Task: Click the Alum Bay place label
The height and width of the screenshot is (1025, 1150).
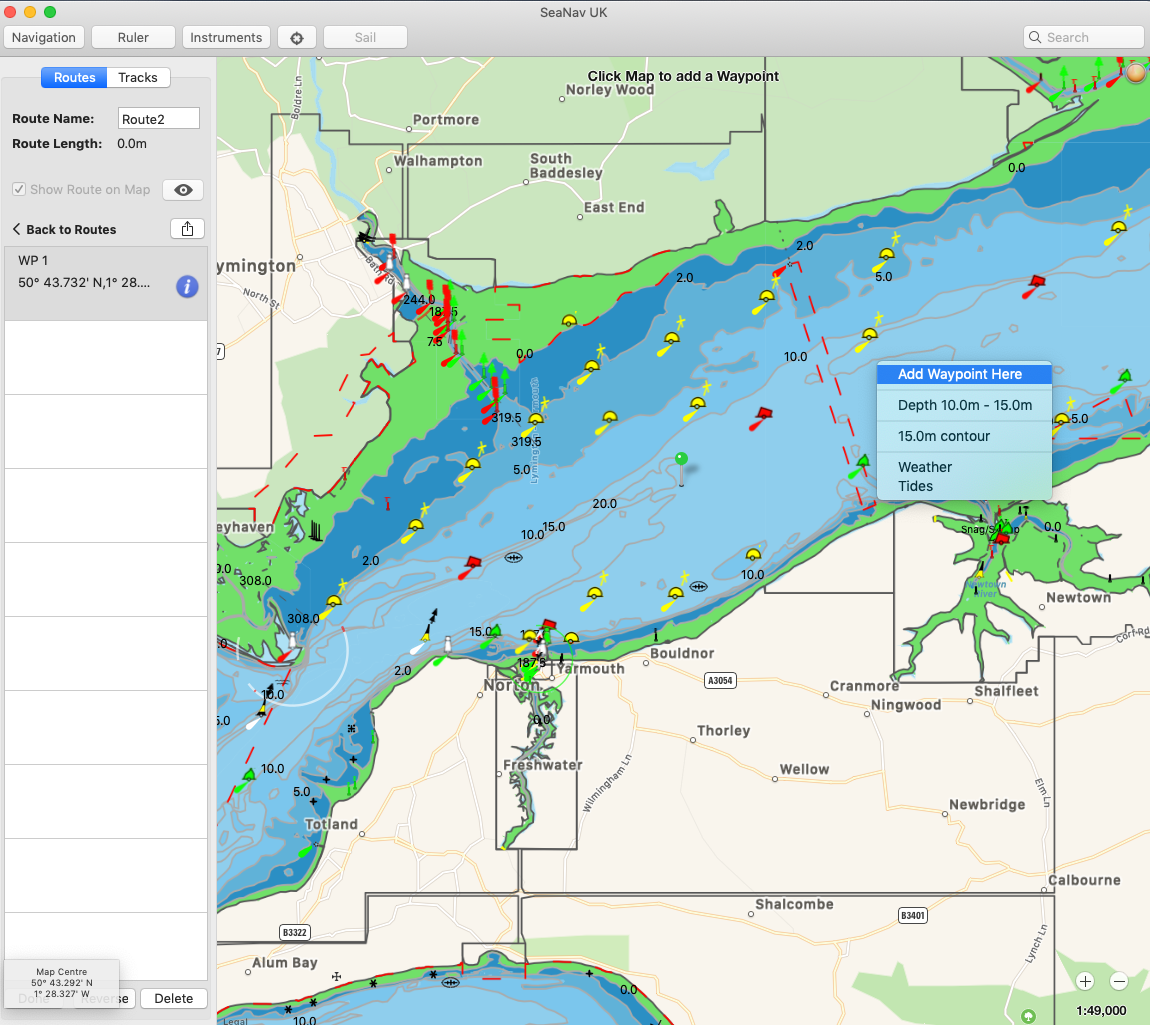Action: [285, 963]
